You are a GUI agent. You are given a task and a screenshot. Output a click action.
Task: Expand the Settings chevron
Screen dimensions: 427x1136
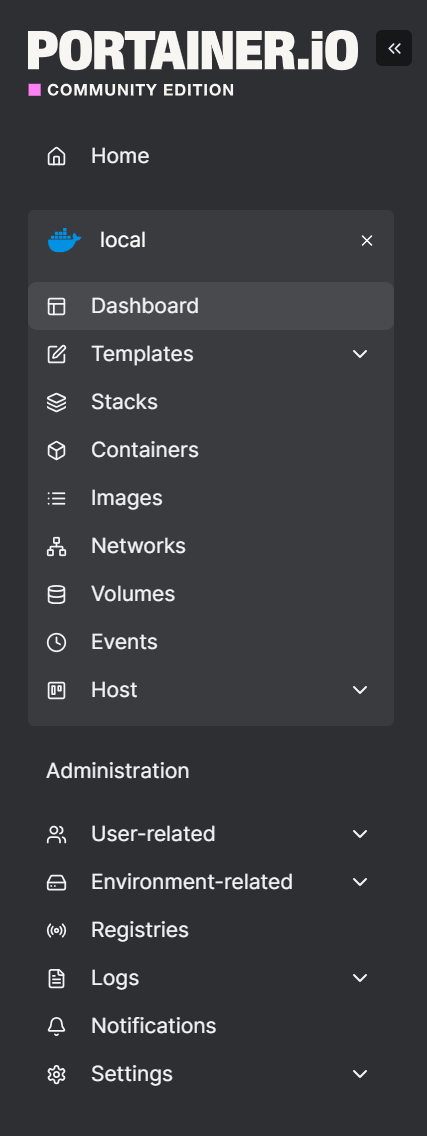pos(360,1074)
